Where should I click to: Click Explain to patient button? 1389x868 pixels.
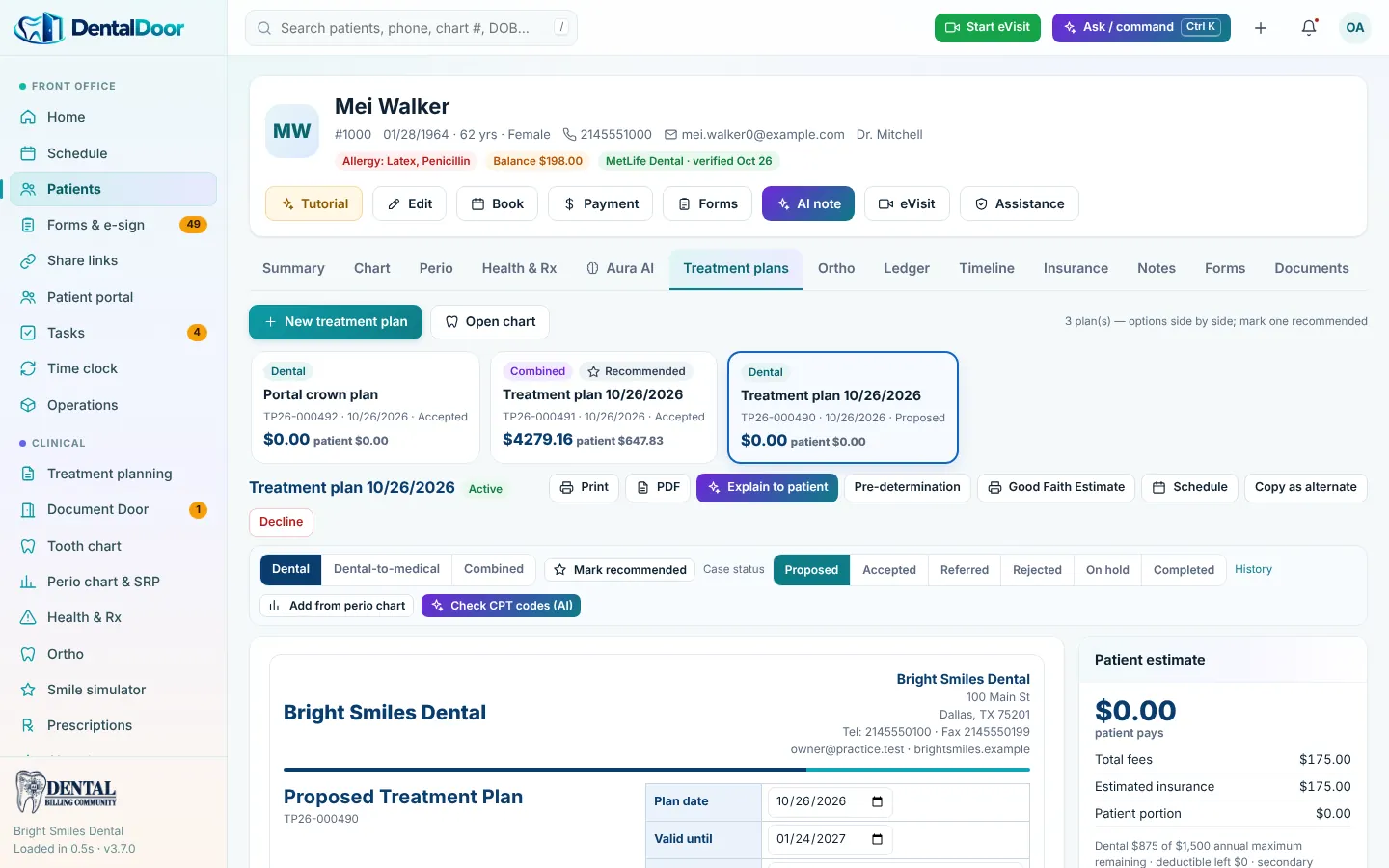click(768, 487)
